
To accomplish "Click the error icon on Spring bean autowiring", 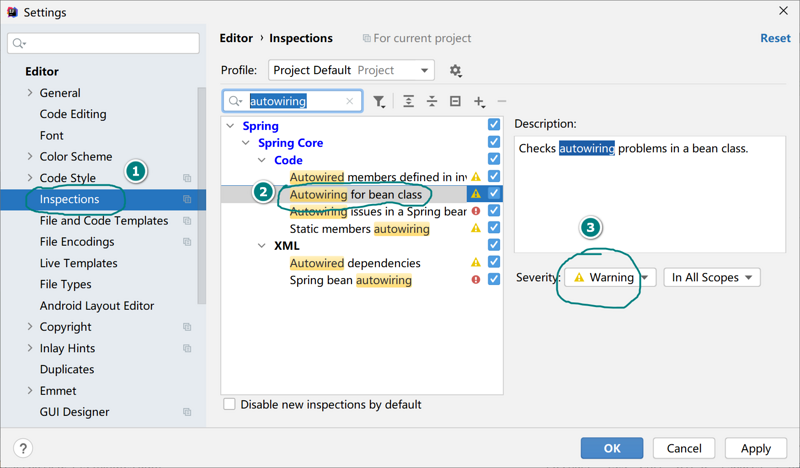I will pos(476,280).
